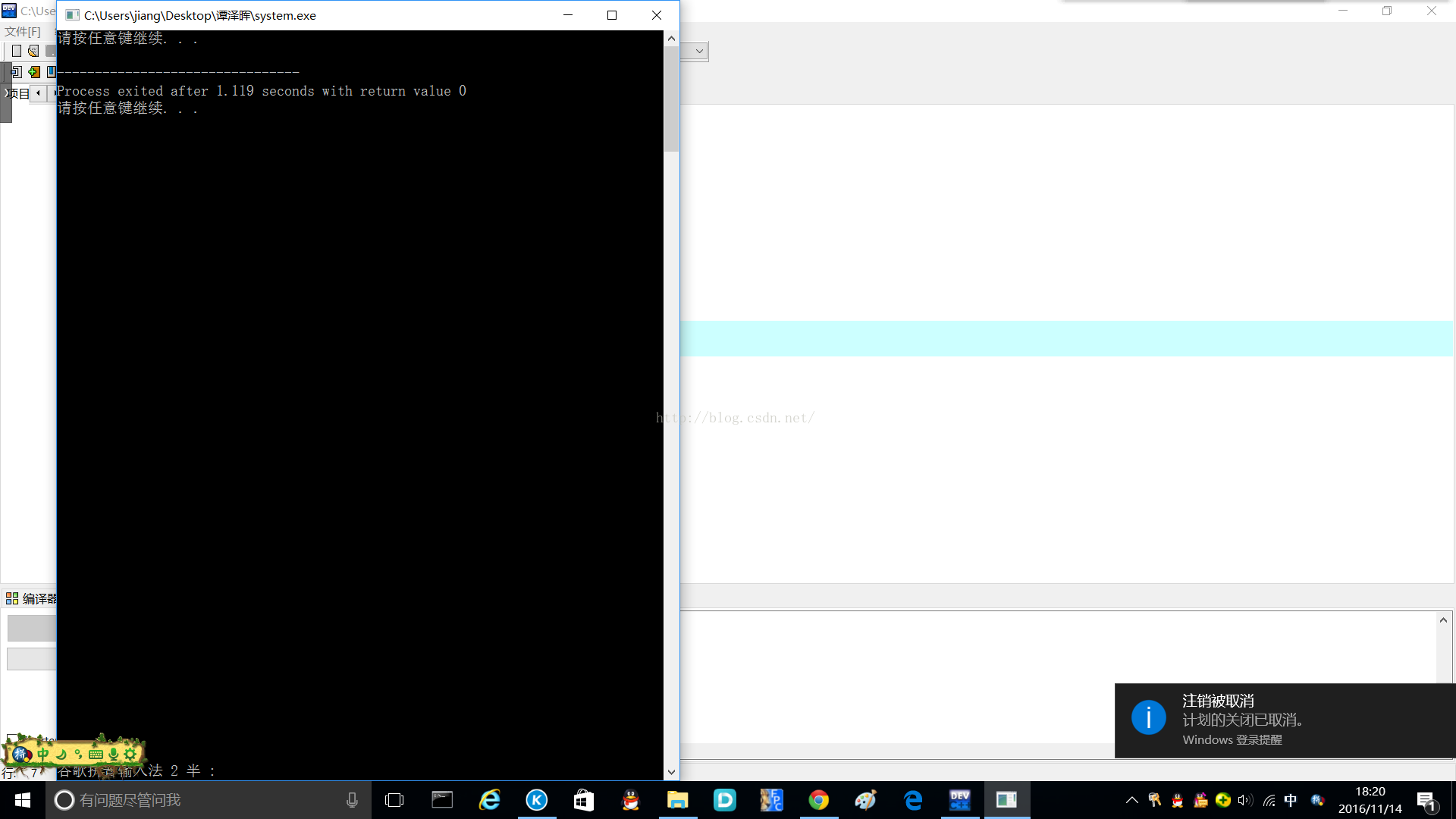Click the add-to-project icon with green plus

click(x=34, y=72)
